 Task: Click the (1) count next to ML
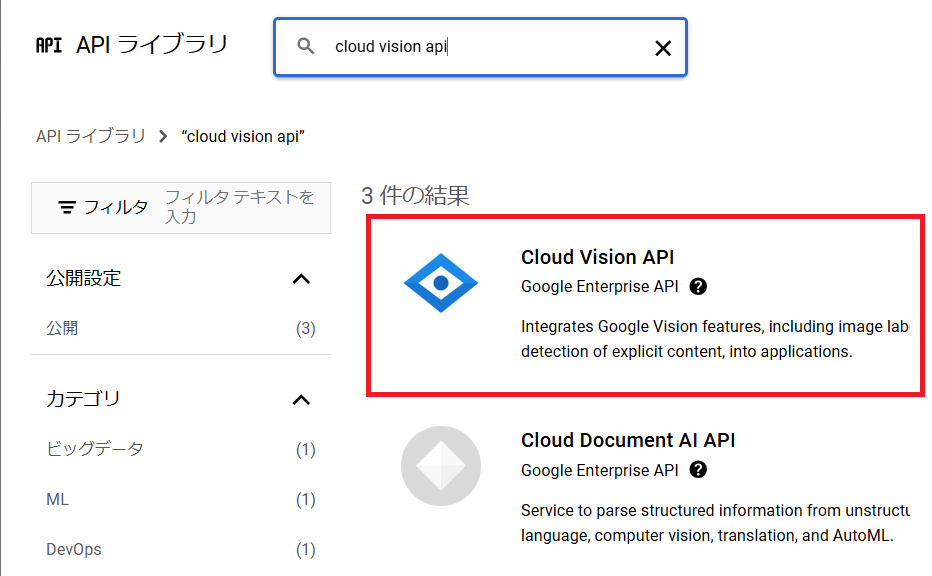coord(306,500)
